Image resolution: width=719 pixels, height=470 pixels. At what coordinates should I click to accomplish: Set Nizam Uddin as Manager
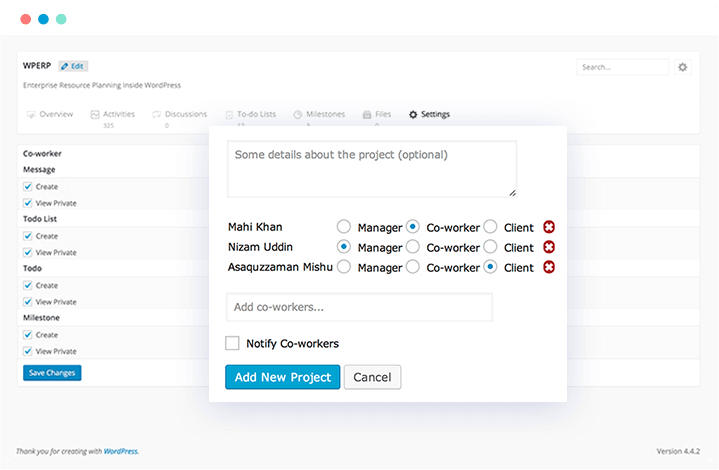tap(343, 247)
